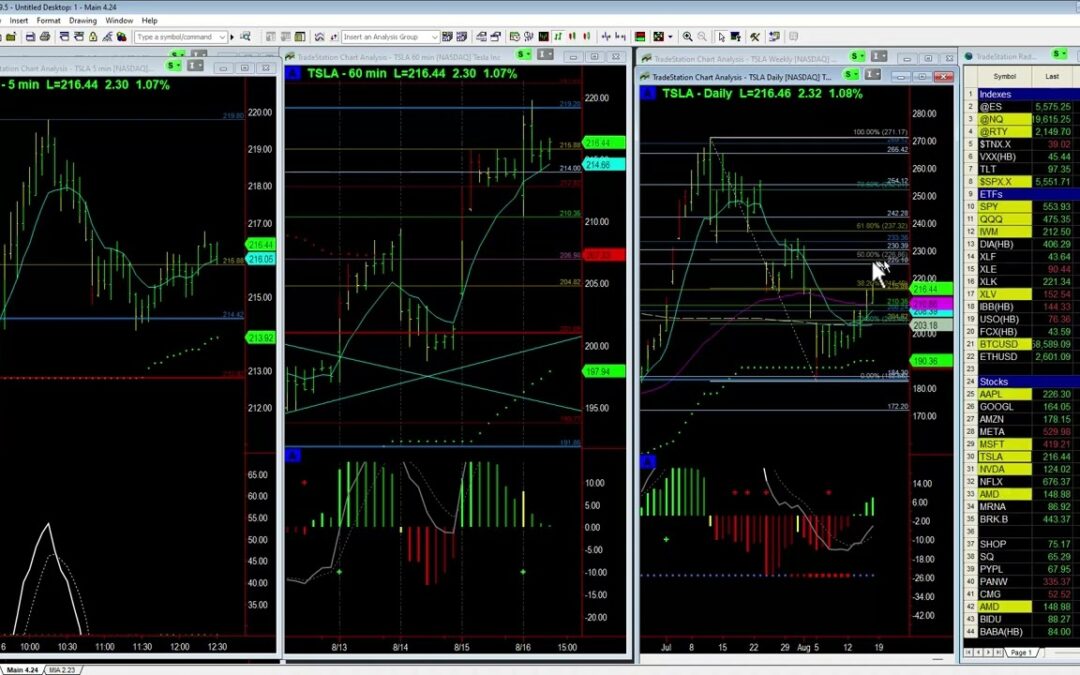
Task: Open the Window menu
Action: [118, 21]
